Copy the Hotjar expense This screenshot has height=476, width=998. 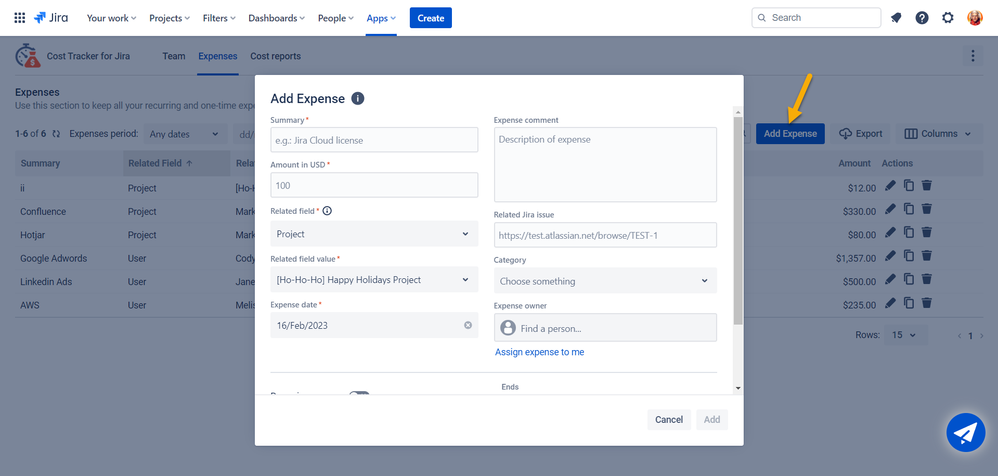909,232
